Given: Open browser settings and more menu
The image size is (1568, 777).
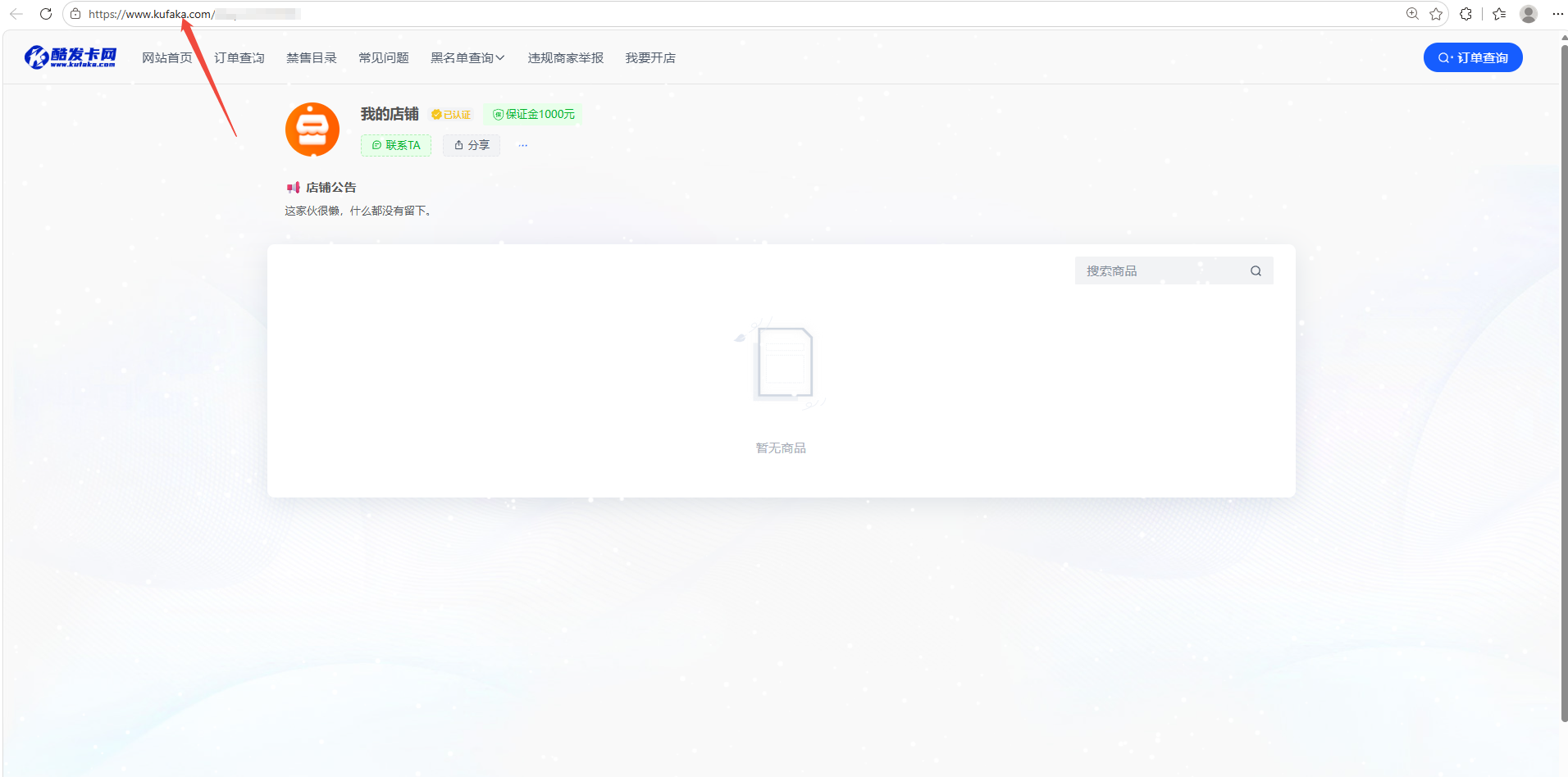Looking at the screenshot, I should click(x=1558, y=14).
